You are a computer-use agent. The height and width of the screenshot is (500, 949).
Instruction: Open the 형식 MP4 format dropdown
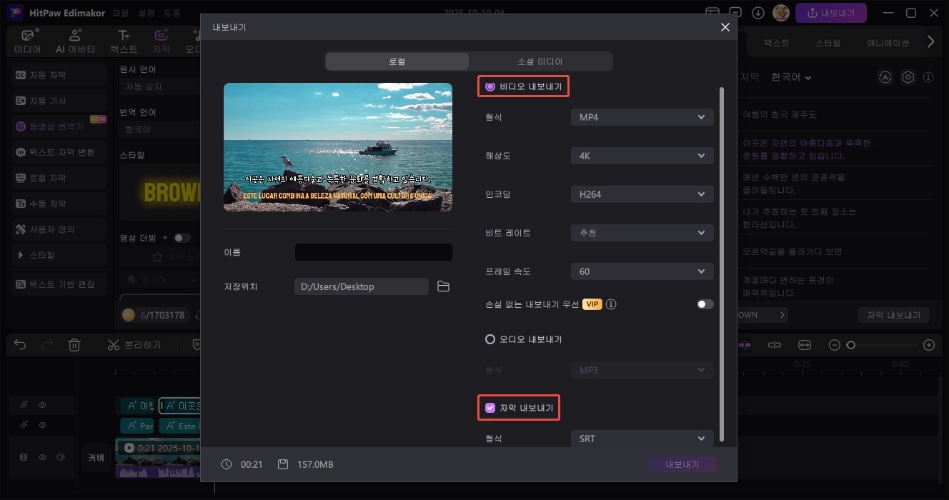tap(642, 117)
